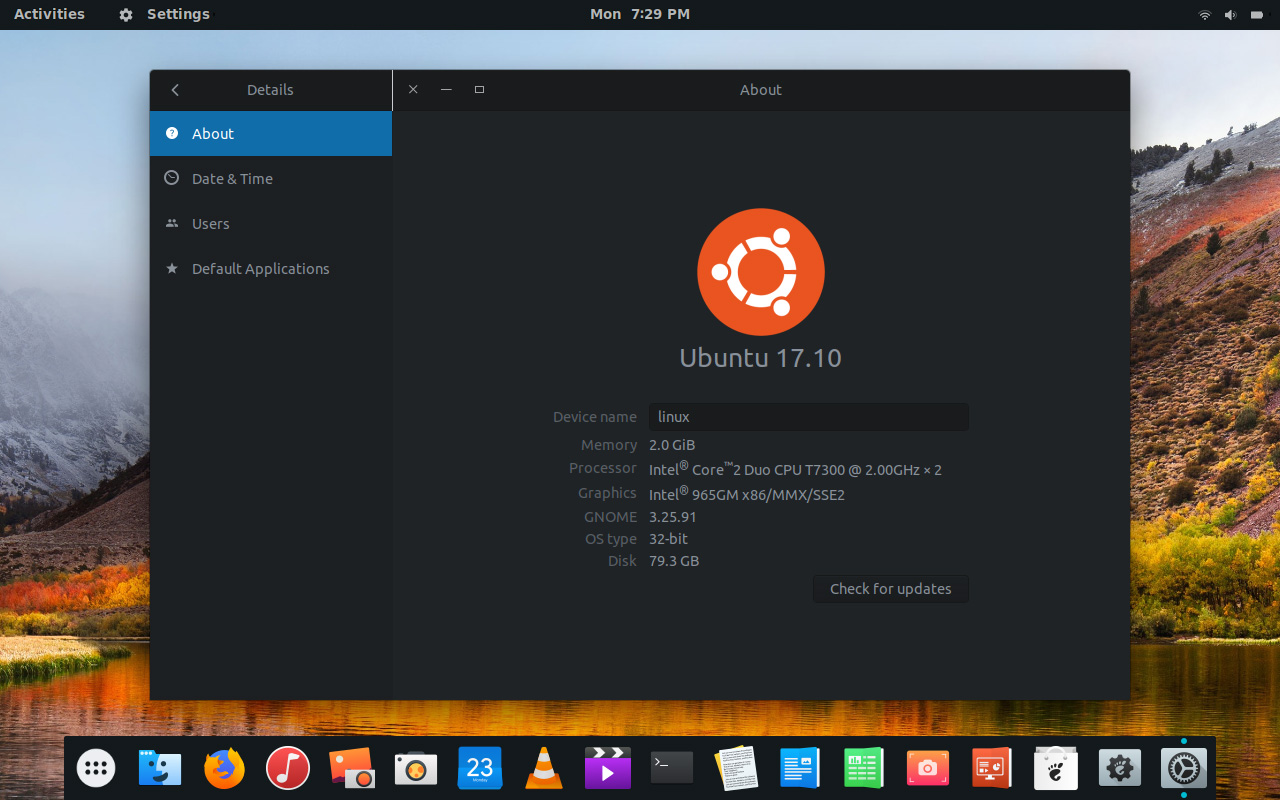
Task: Minimize the Settings window
Action: click(x=446, y=90)
